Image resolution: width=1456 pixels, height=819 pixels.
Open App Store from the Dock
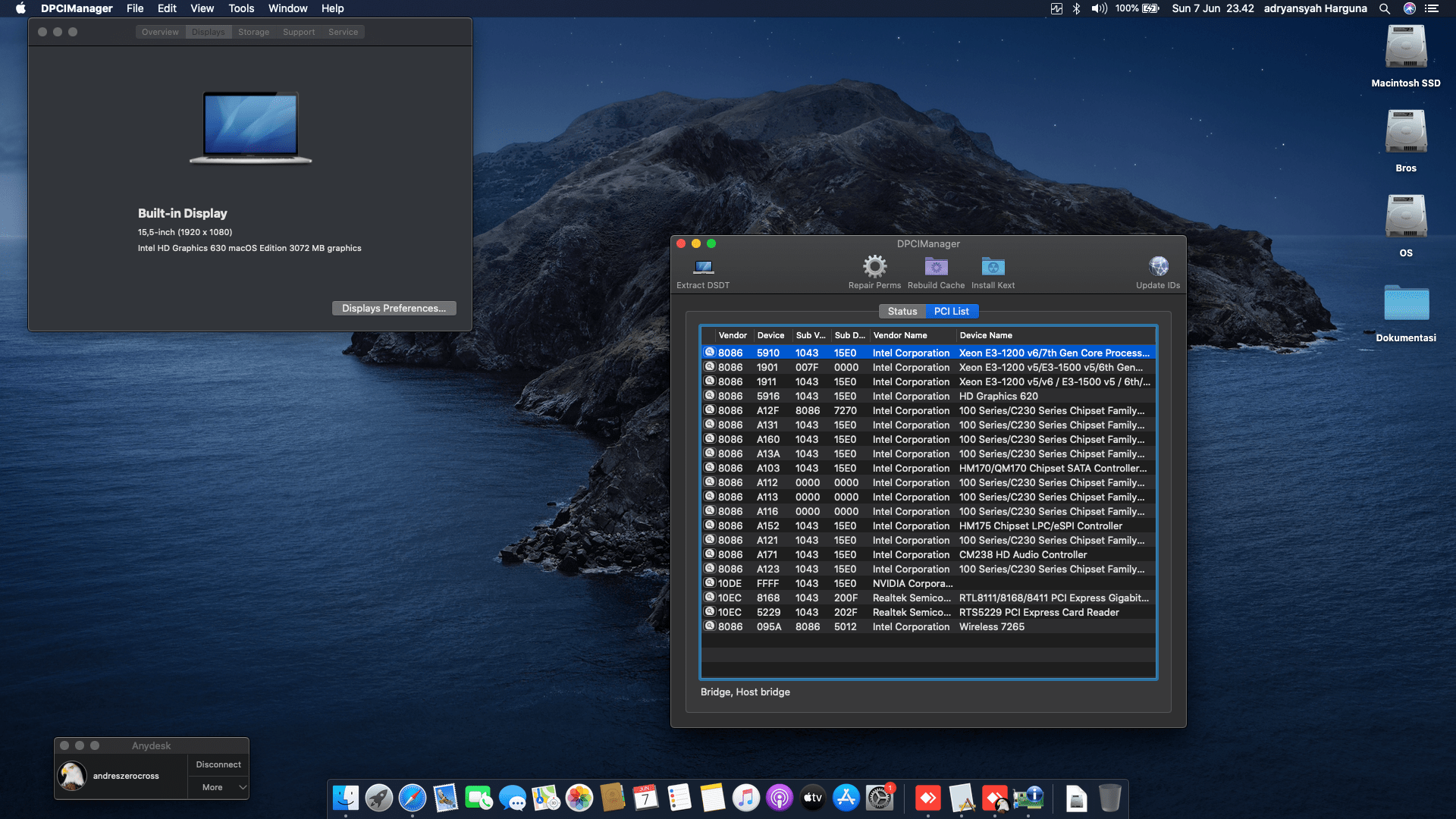(846, 798)
